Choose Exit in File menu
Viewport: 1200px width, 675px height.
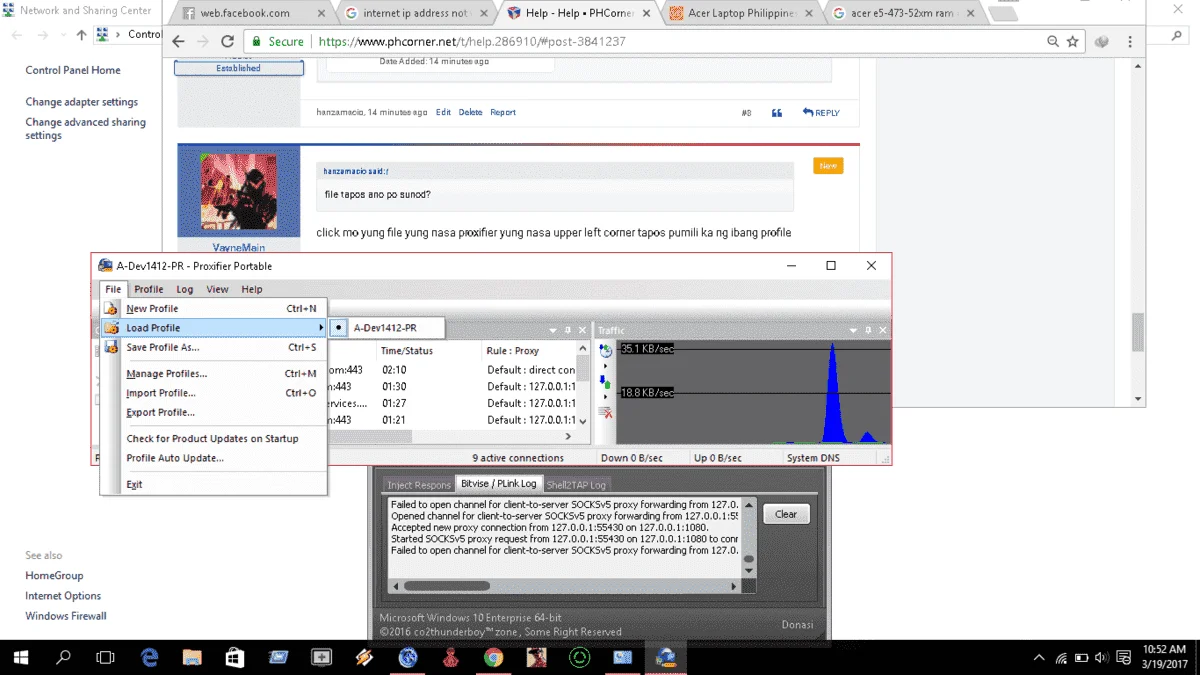[x=212, y=484]
